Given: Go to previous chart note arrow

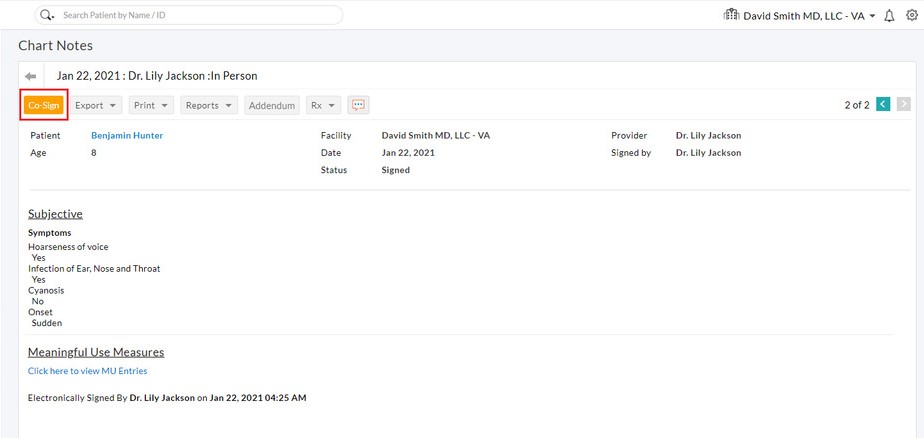Looking at the screenshot, I should tap(883, 104).
